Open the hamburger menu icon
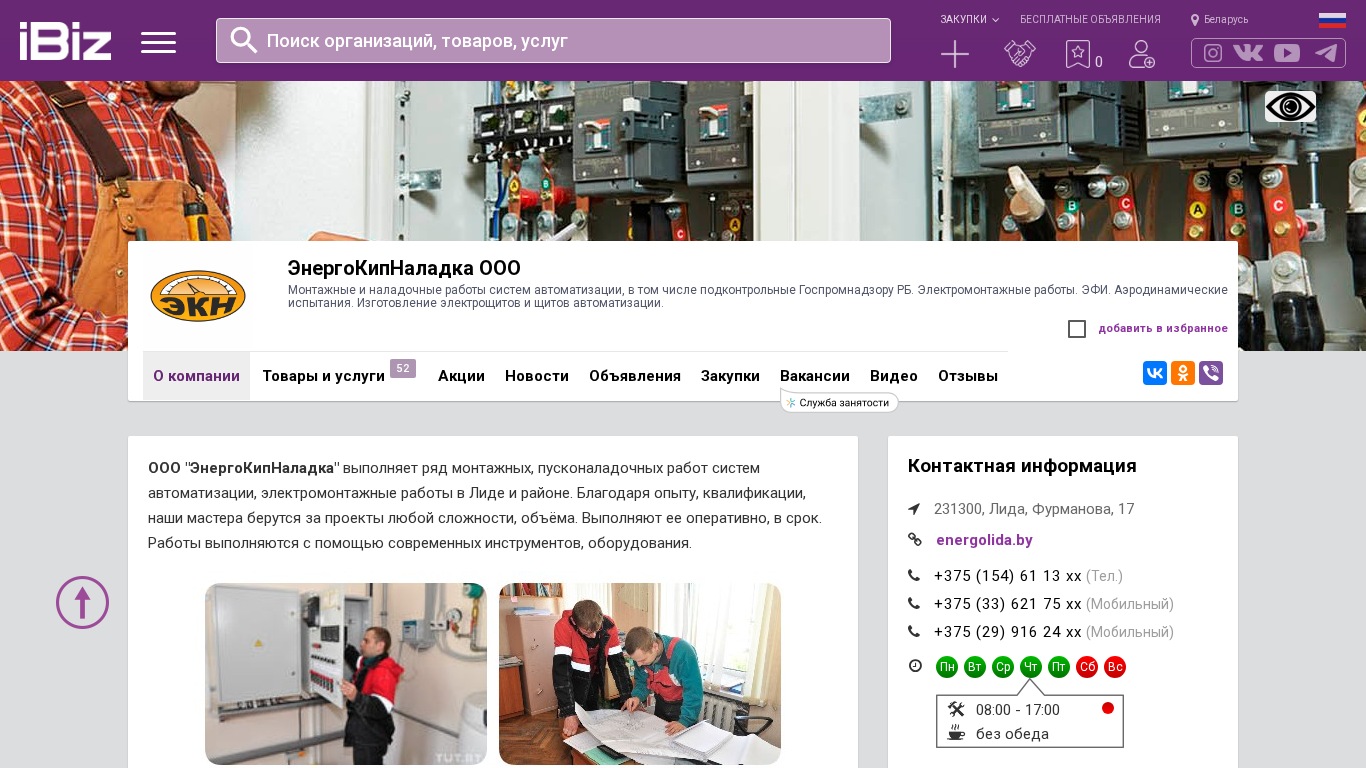The image size is (1366, 768). (158, 42)
